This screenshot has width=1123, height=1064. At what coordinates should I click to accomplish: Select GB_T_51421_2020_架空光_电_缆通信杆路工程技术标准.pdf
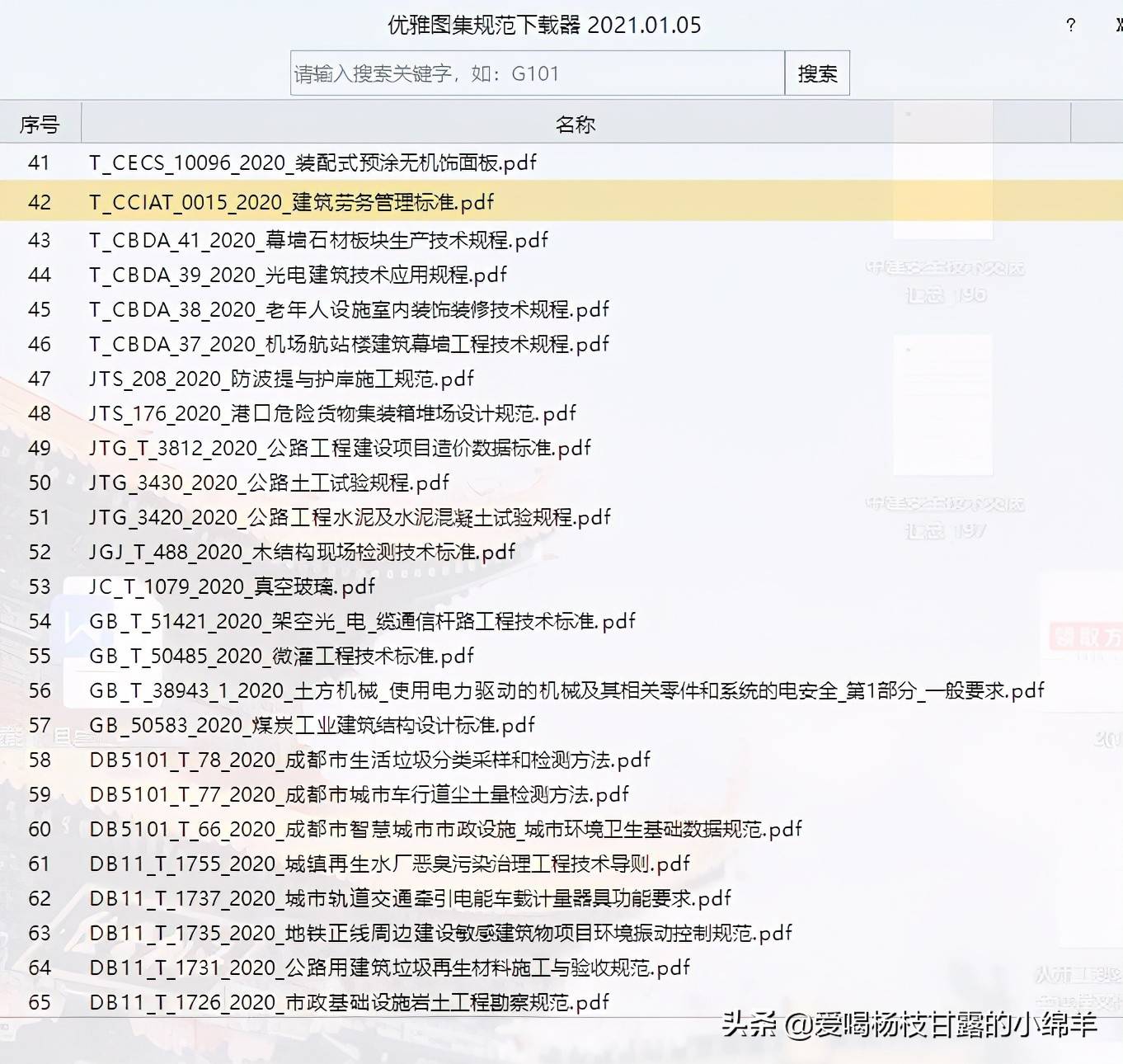[x=362, y=621]
